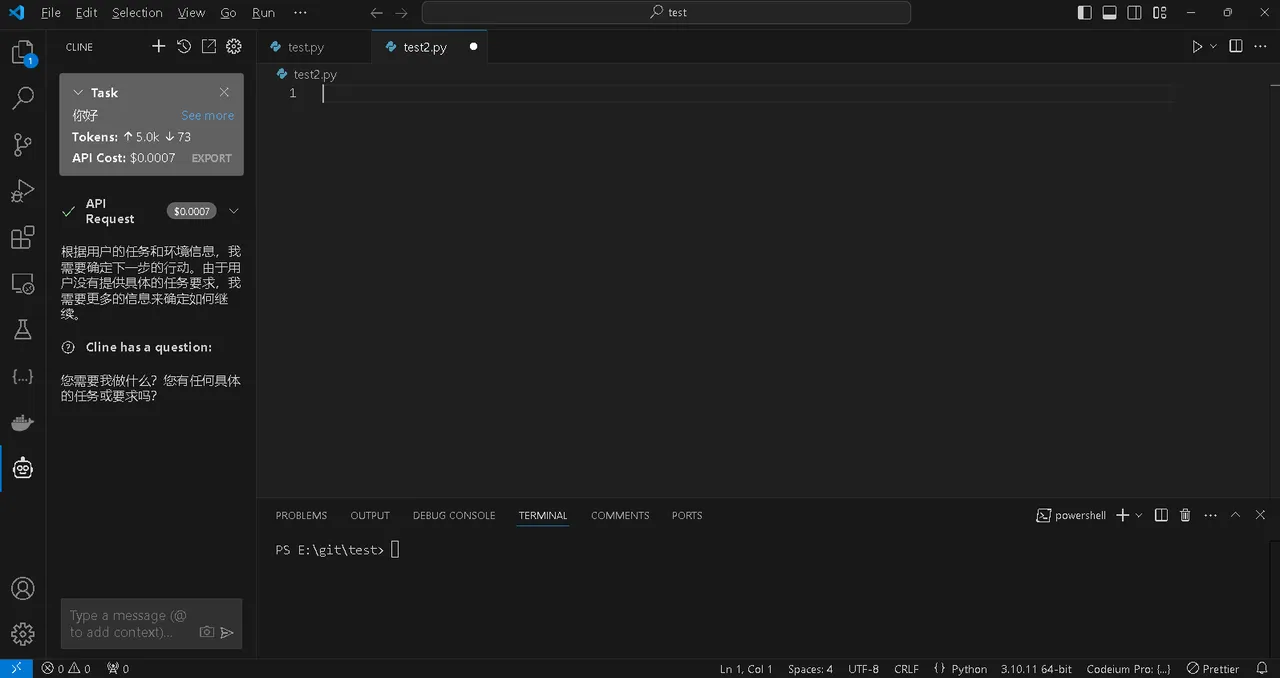This screenshot has width=1280, height=678.
Task: Switch to OUTPUT panel tab
Action: pos(370,515)
